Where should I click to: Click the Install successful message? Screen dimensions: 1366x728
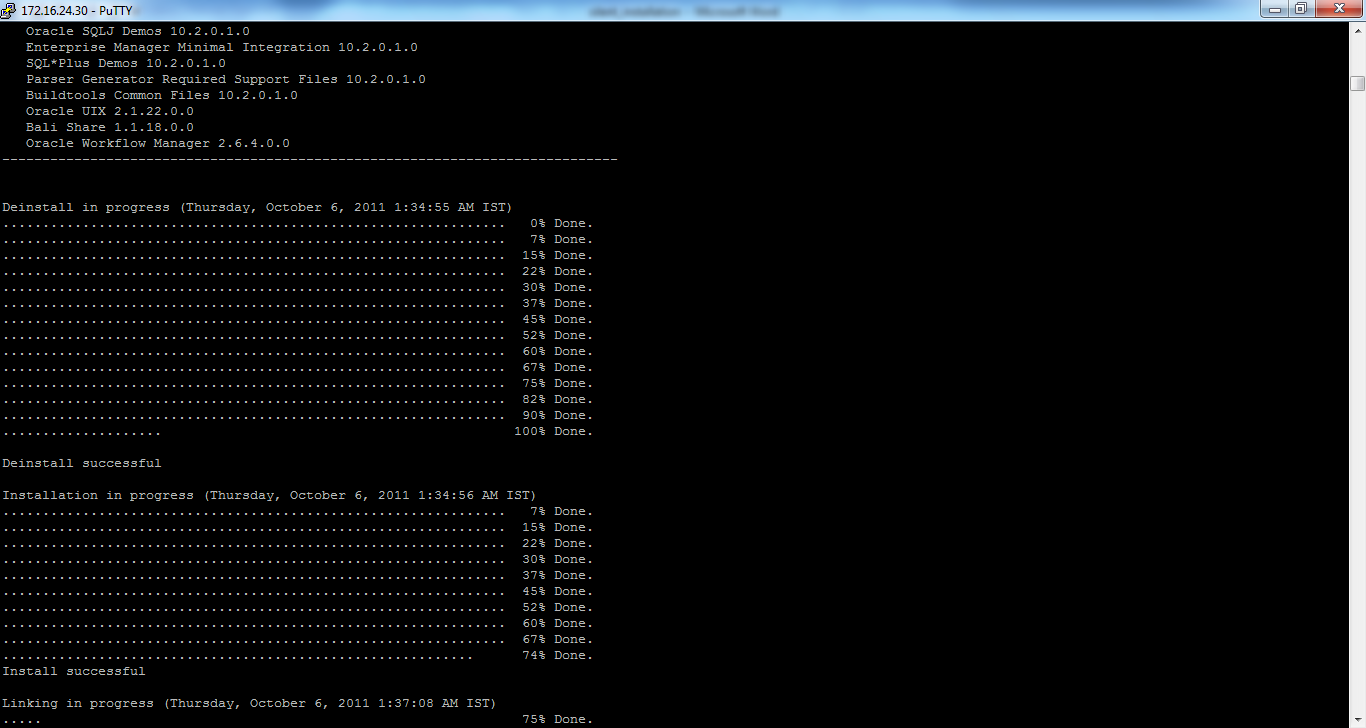pos(74,671)
